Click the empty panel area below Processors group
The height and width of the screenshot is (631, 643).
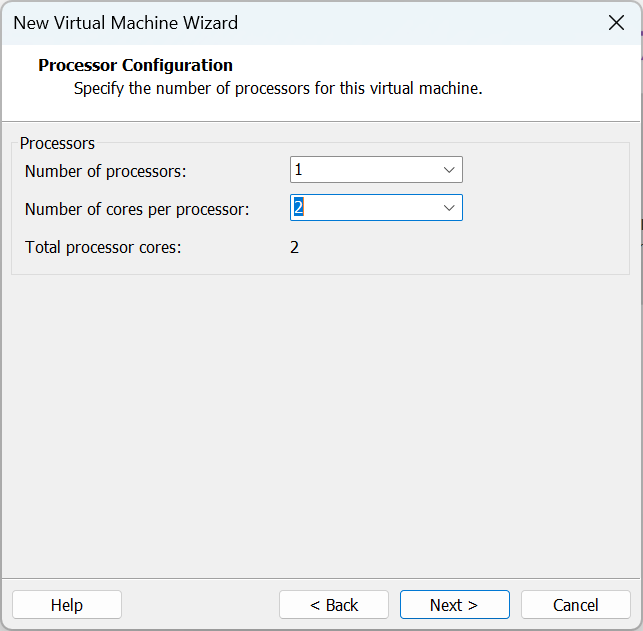click(x=320, y=420)
